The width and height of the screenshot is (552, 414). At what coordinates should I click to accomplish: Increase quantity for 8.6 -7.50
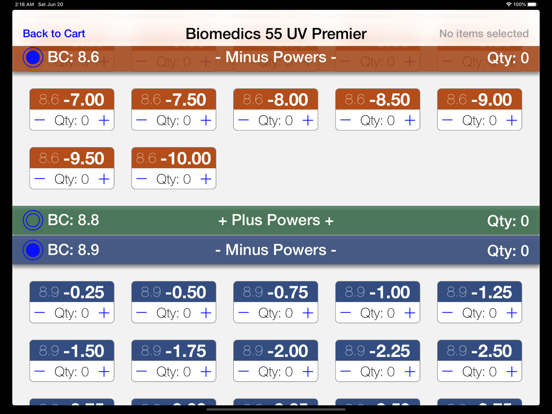tap(206, 120)
